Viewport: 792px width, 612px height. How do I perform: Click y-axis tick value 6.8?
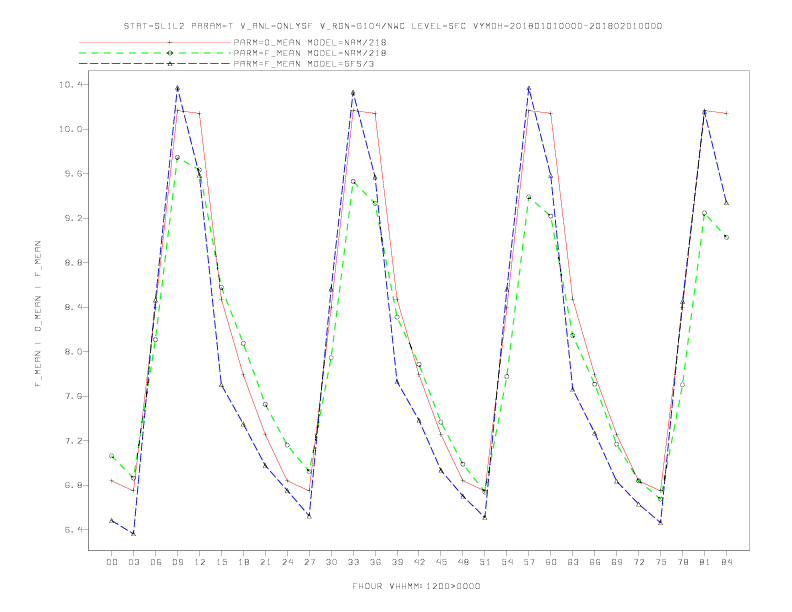(73, 485)
